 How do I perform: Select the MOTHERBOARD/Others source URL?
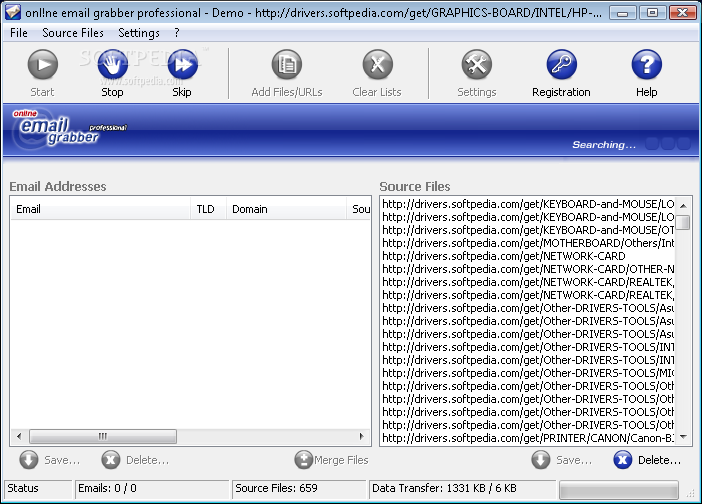tap(527, 243)
